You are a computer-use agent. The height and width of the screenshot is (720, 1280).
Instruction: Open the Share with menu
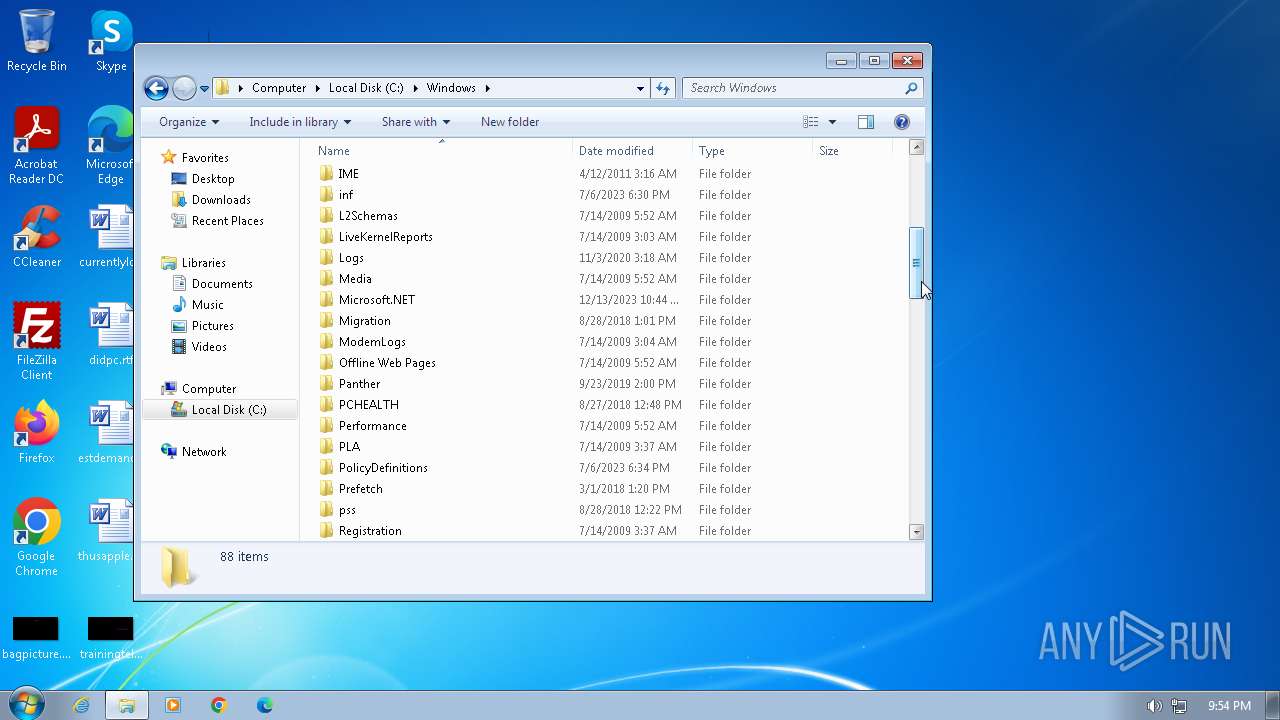(x=416, y=122)
